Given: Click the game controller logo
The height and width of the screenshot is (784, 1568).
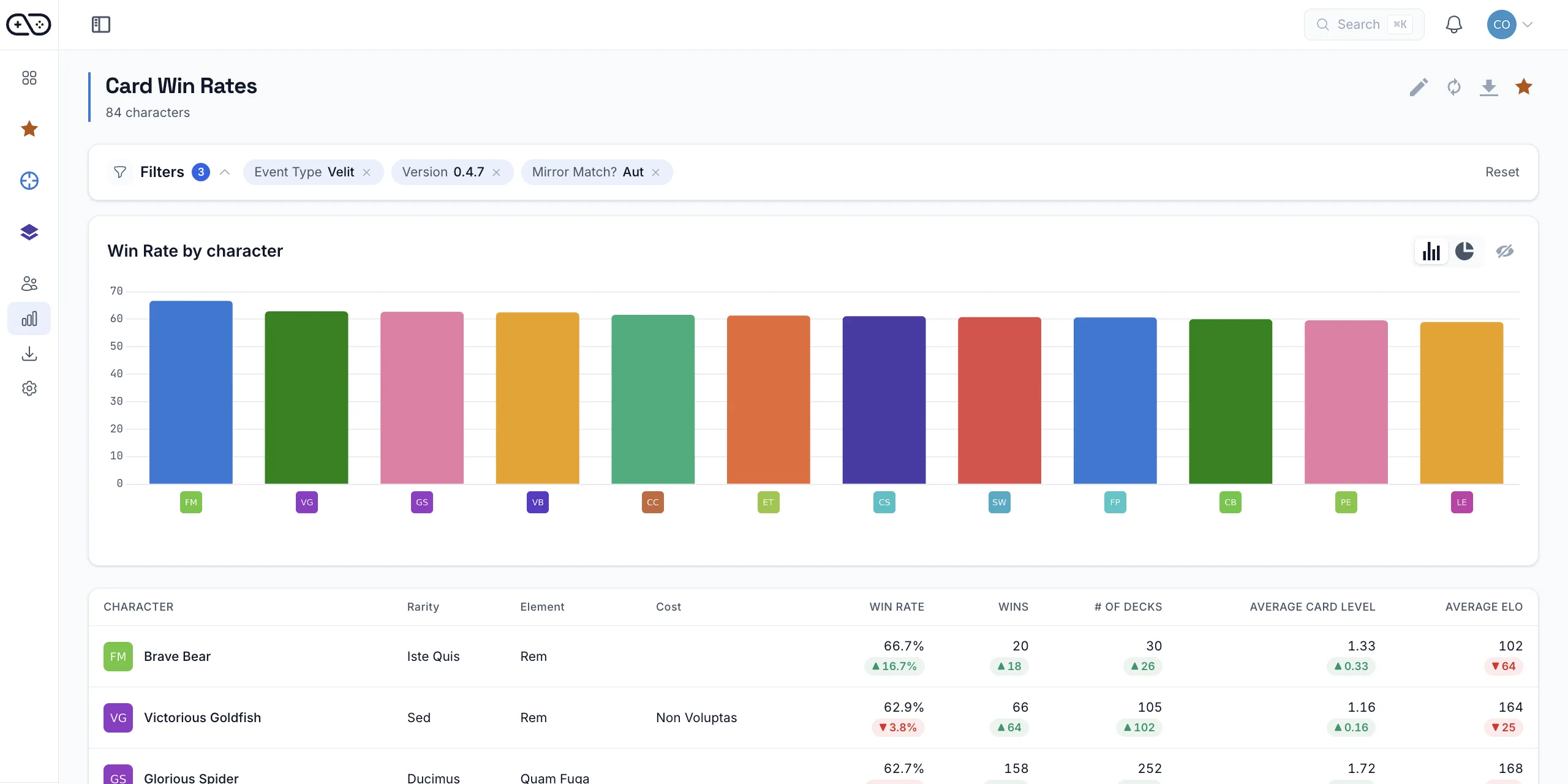Looking at the screenshot, I should point(29,24).
